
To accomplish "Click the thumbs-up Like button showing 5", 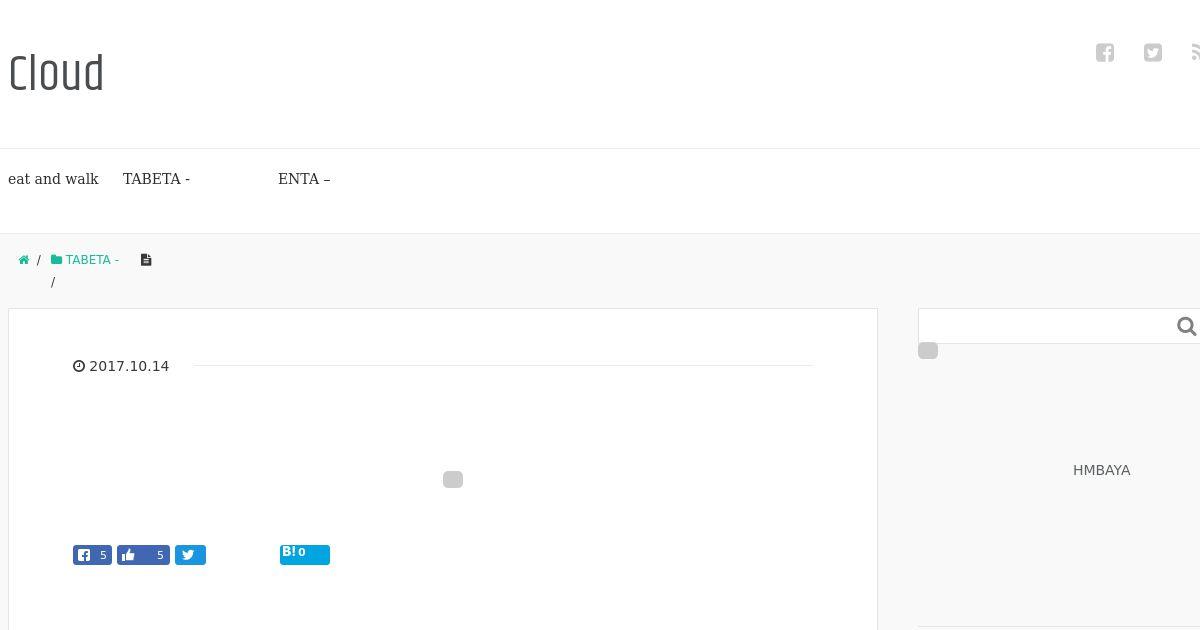I will (143, 555).
